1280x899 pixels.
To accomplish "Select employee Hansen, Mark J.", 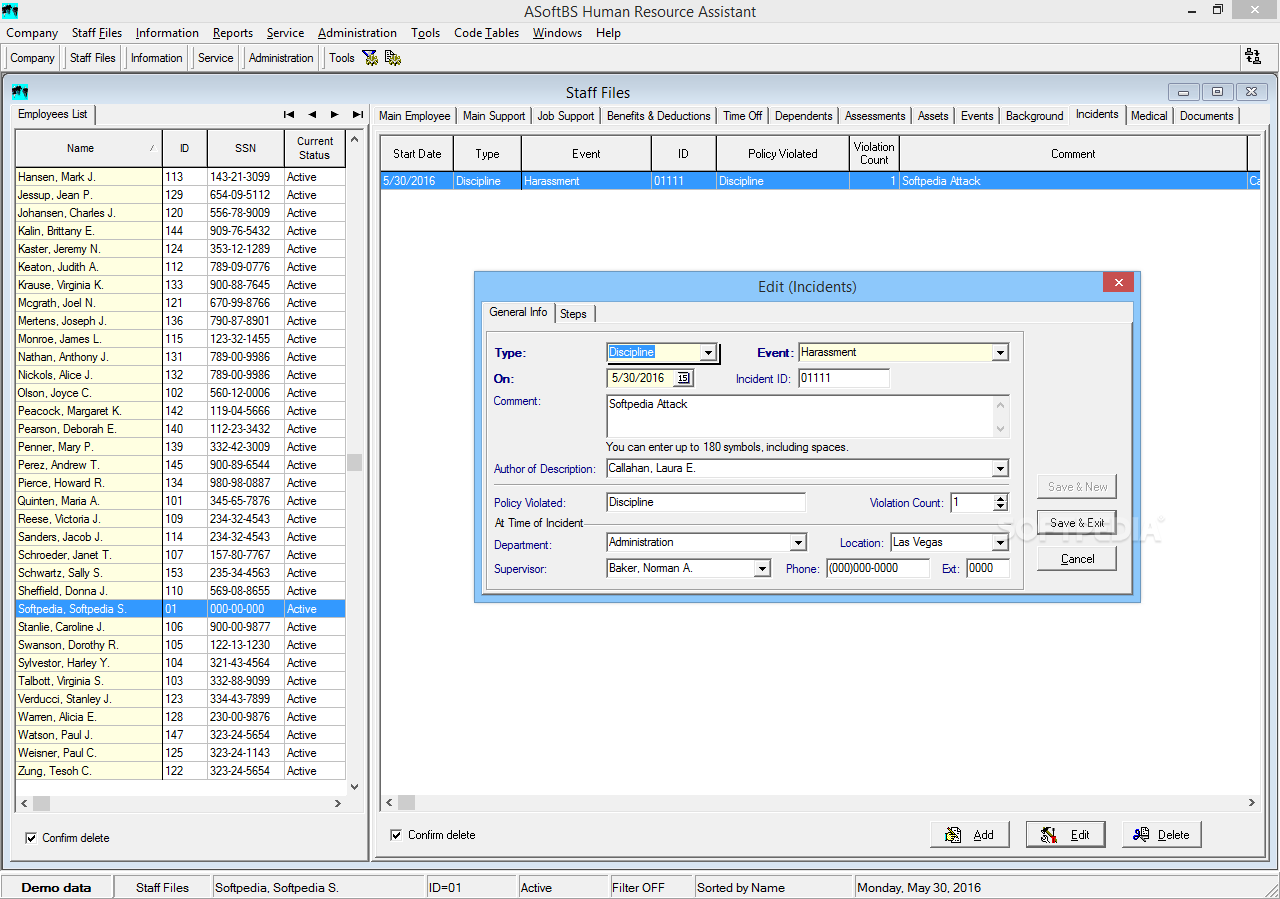I will point(180,177).
